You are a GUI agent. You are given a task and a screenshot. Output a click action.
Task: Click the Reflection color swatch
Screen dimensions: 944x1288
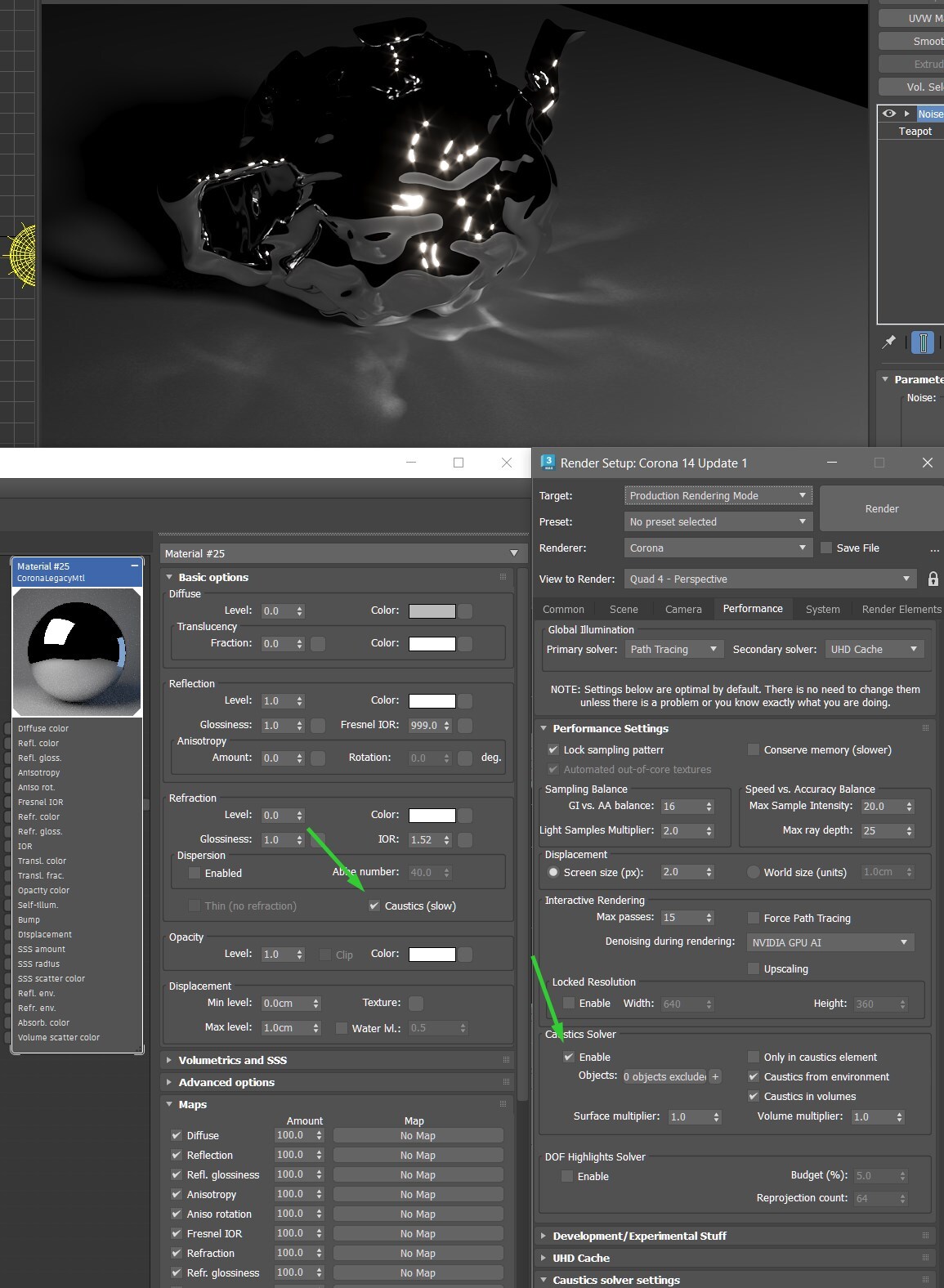(432, 700)
